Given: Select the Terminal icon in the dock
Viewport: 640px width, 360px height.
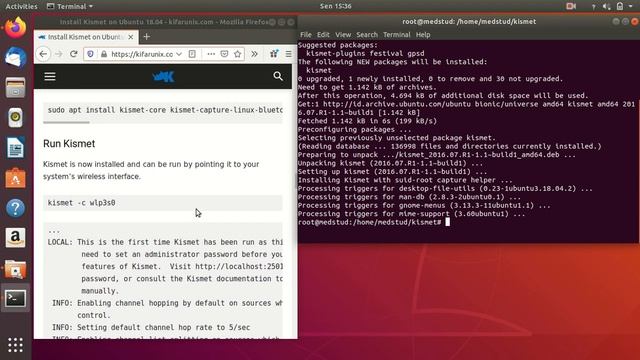Looking at the screenshot, I should 16,299.
